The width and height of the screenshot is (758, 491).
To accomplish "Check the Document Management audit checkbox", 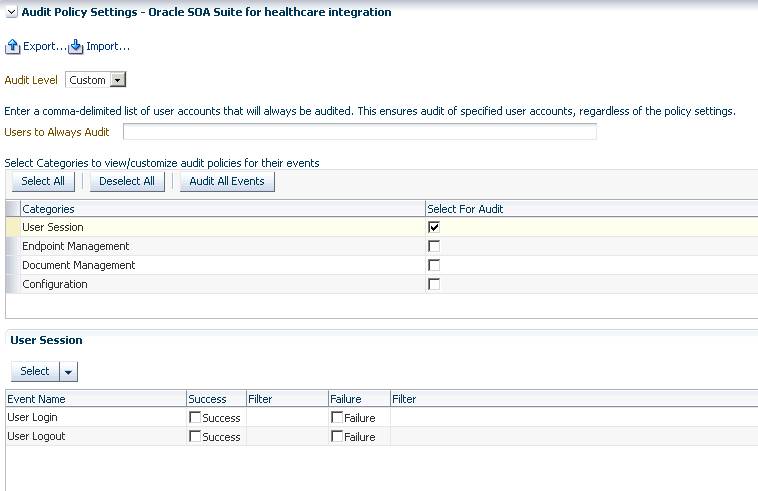I will [x=434, y=265].
